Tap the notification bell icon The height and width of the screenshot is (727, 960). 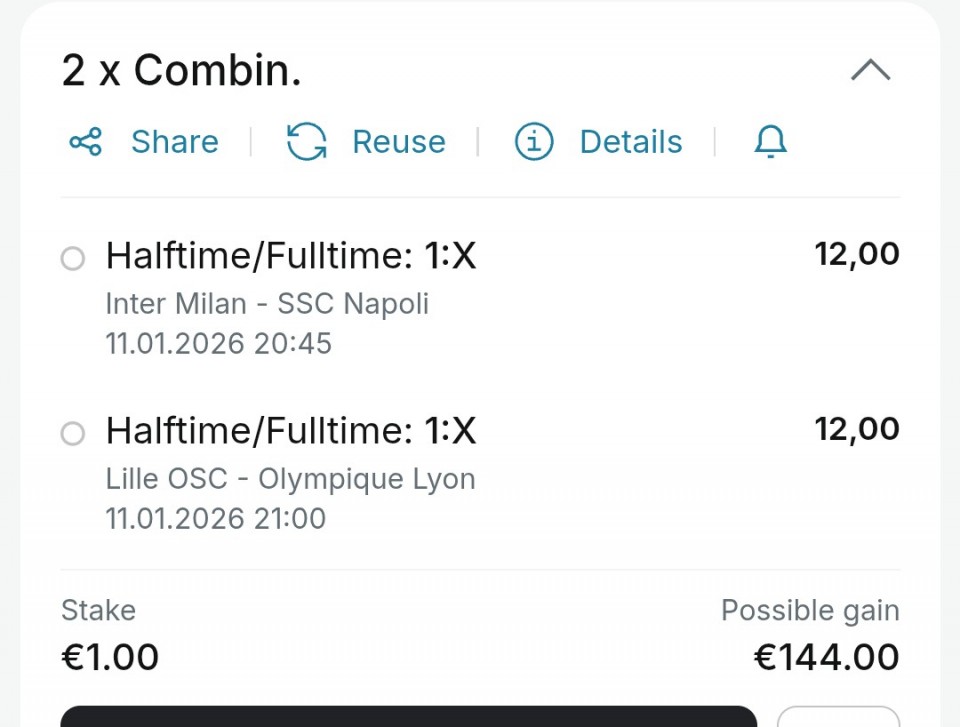pos(770,142)
